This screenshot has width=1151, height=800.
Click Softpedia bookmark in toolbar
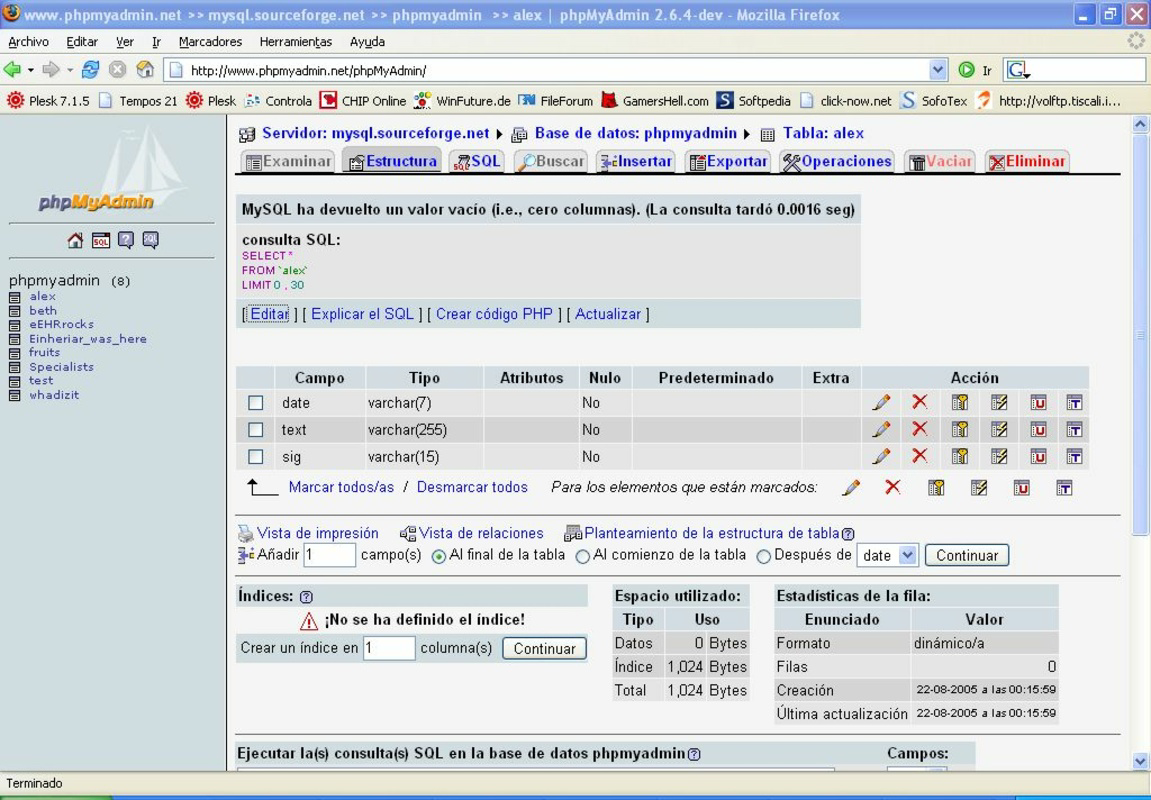754,101
